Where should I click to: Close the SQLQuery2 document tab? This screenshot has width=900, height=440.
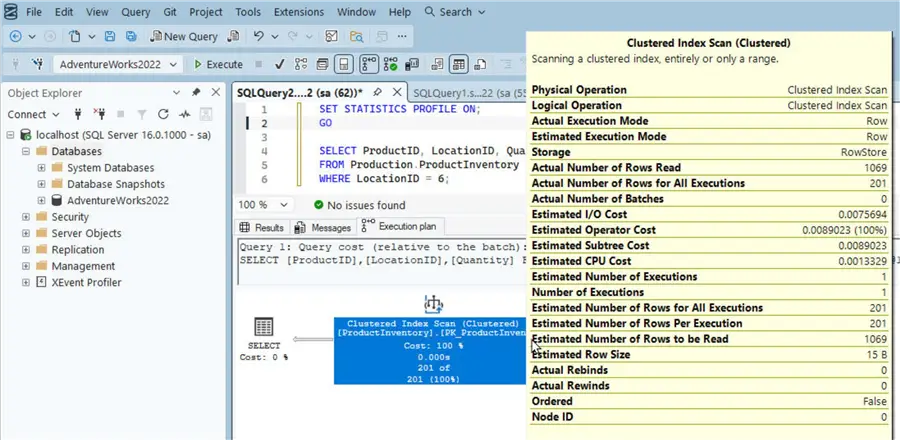pyautogui.click(x=397, y=92)
